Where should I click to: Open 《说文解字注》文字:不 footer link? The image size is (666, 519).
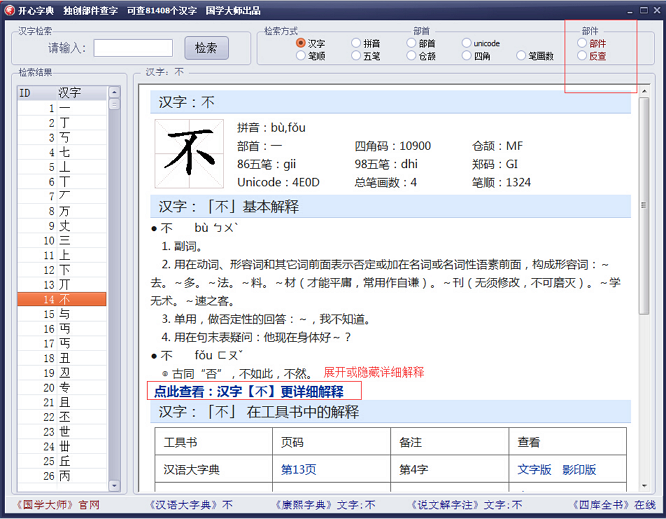[466, 505]
